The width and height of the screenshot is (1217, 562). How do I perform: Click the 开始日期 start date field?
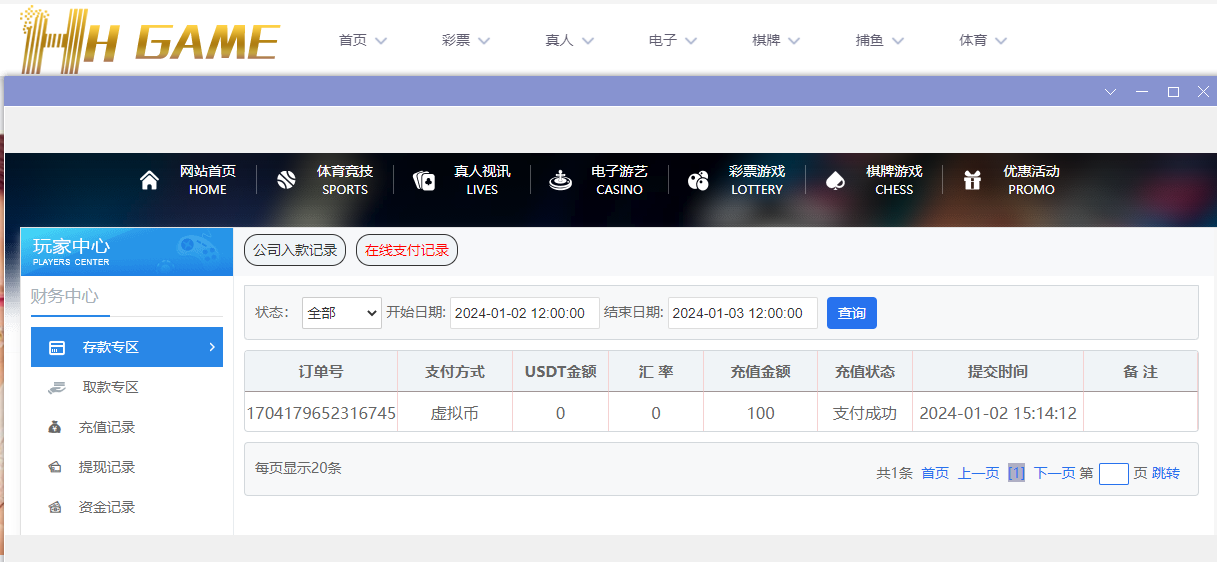click(x=524, y=313)
